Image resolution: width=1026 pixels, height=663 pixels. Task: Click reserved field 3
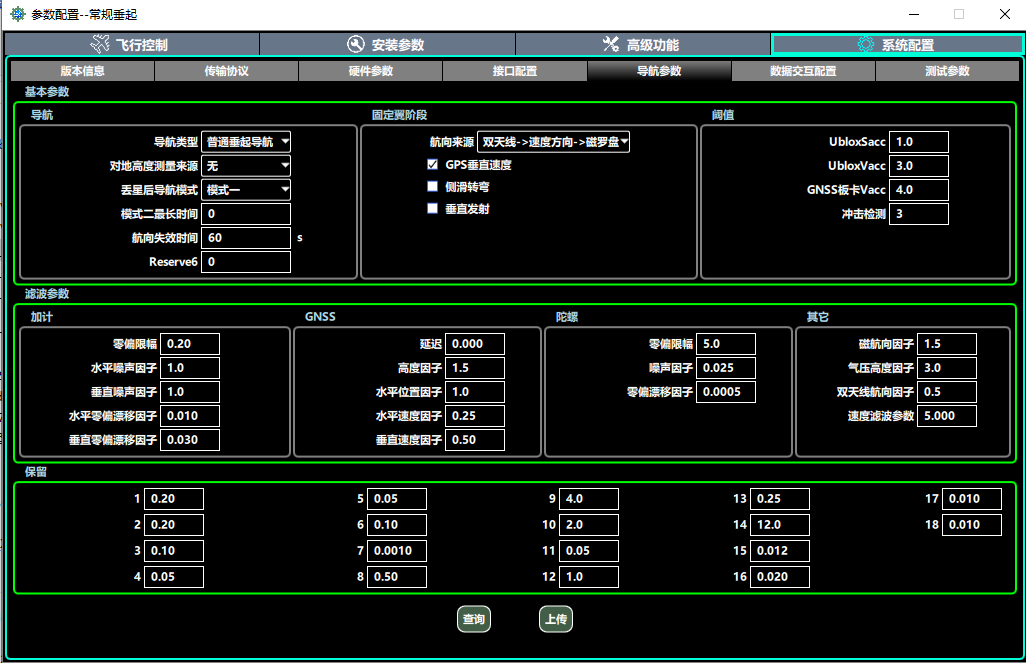(x=174, y=550)
